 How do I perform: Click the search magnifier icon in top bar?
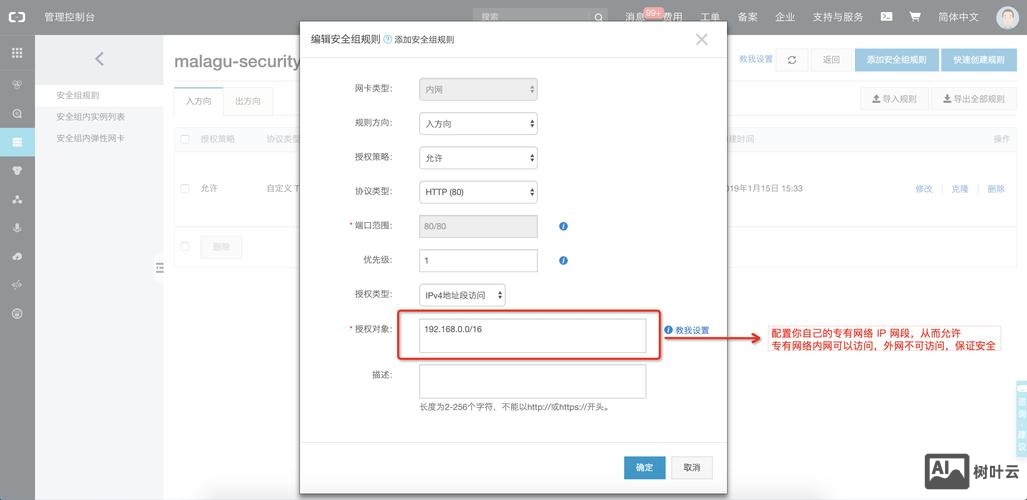point(599,18)
